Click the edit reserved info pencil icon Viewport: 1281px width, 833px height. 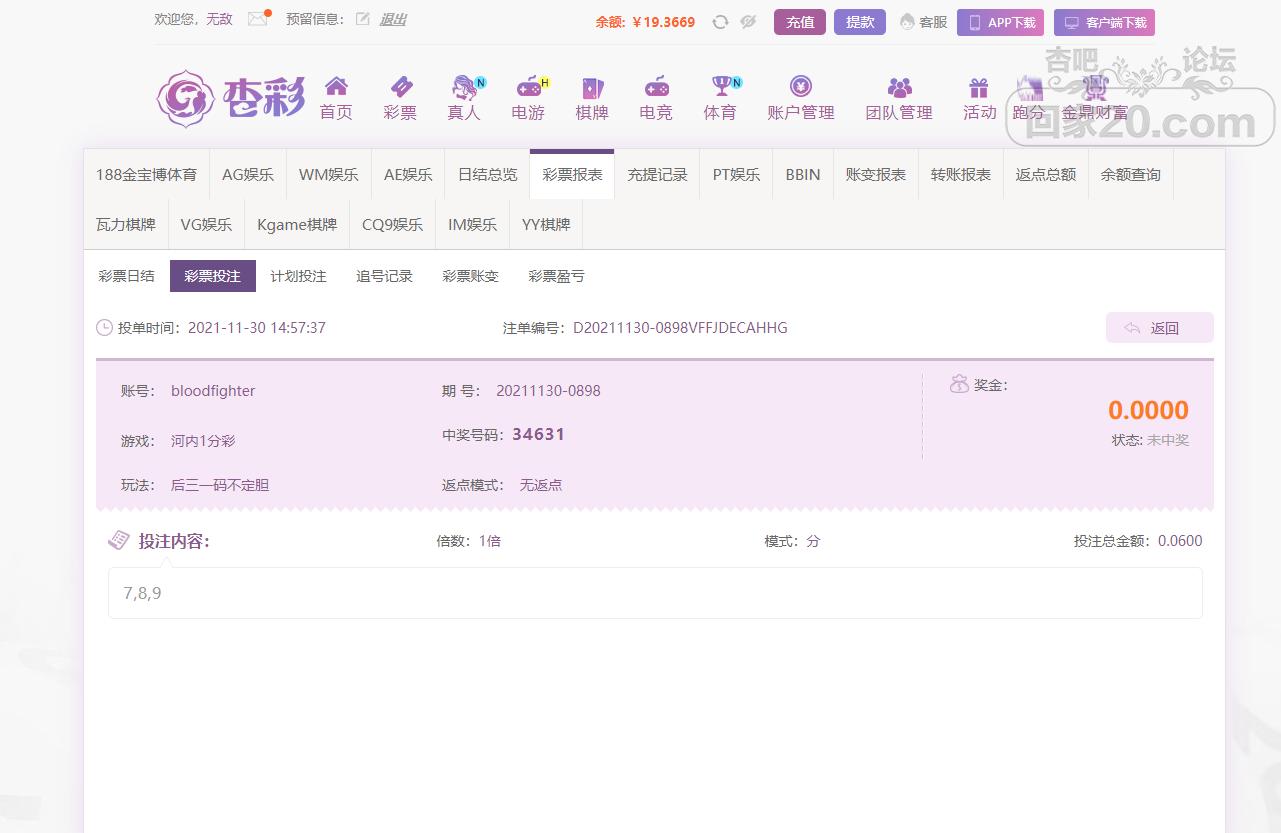point(362,19)
